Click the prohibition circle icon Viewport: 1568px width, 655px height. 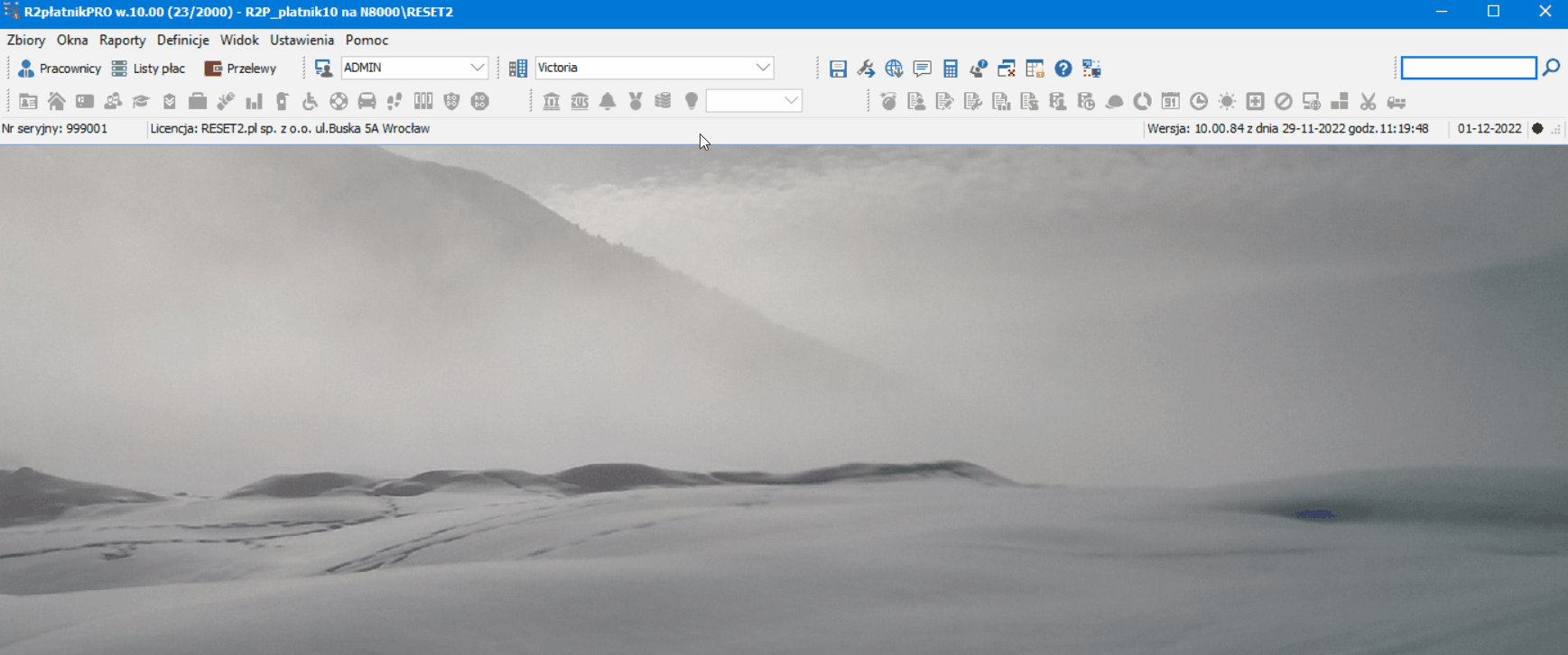click(1284, 101)
